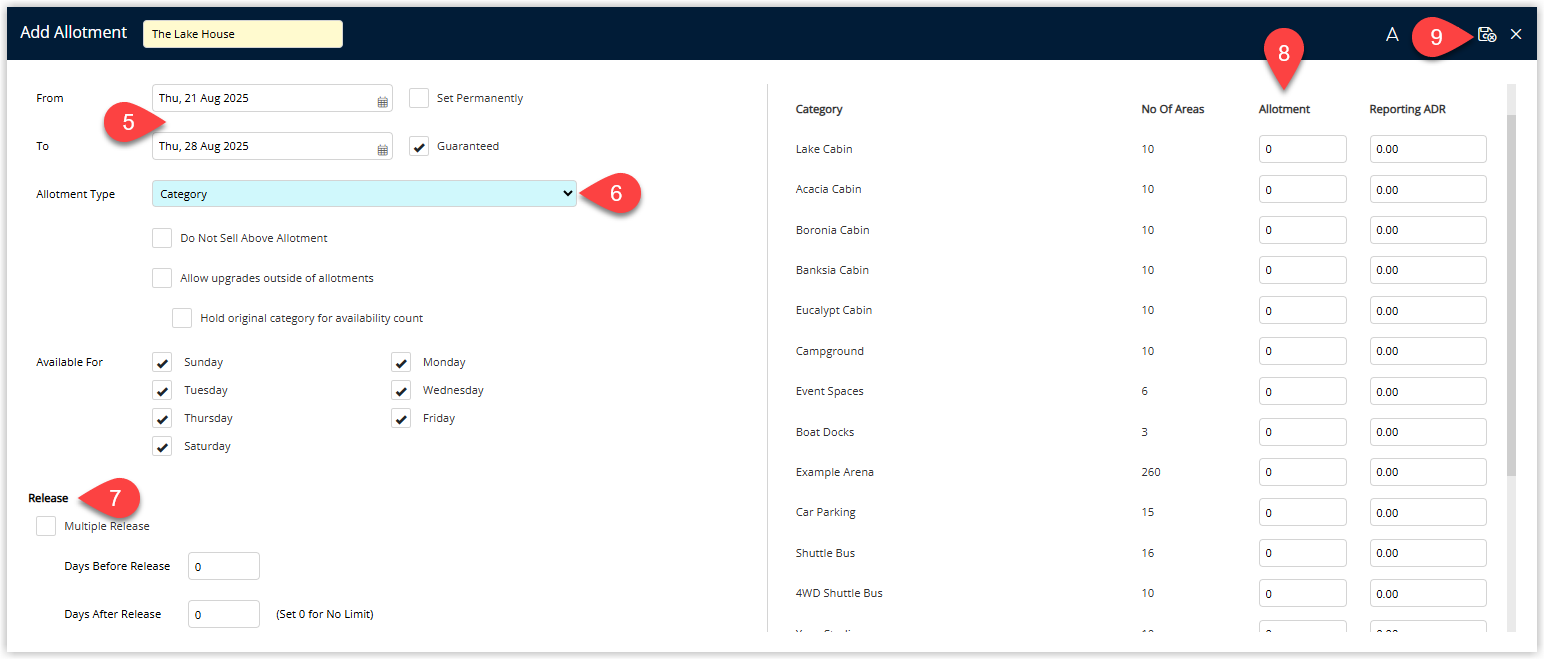Enable the Multiple Release checkbox

[46, 526]
